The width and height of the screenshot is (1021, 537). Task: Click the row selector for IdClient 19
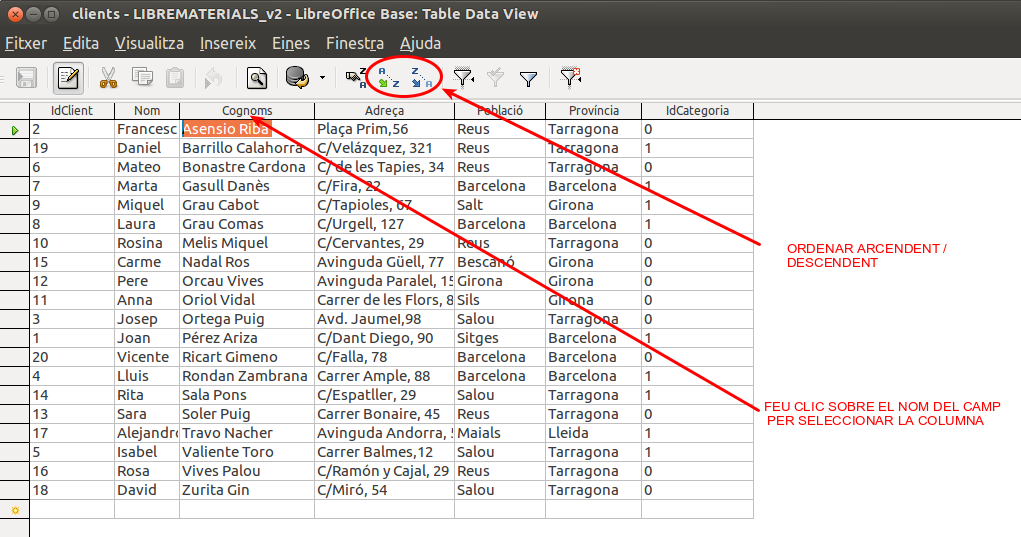[15, 148]
